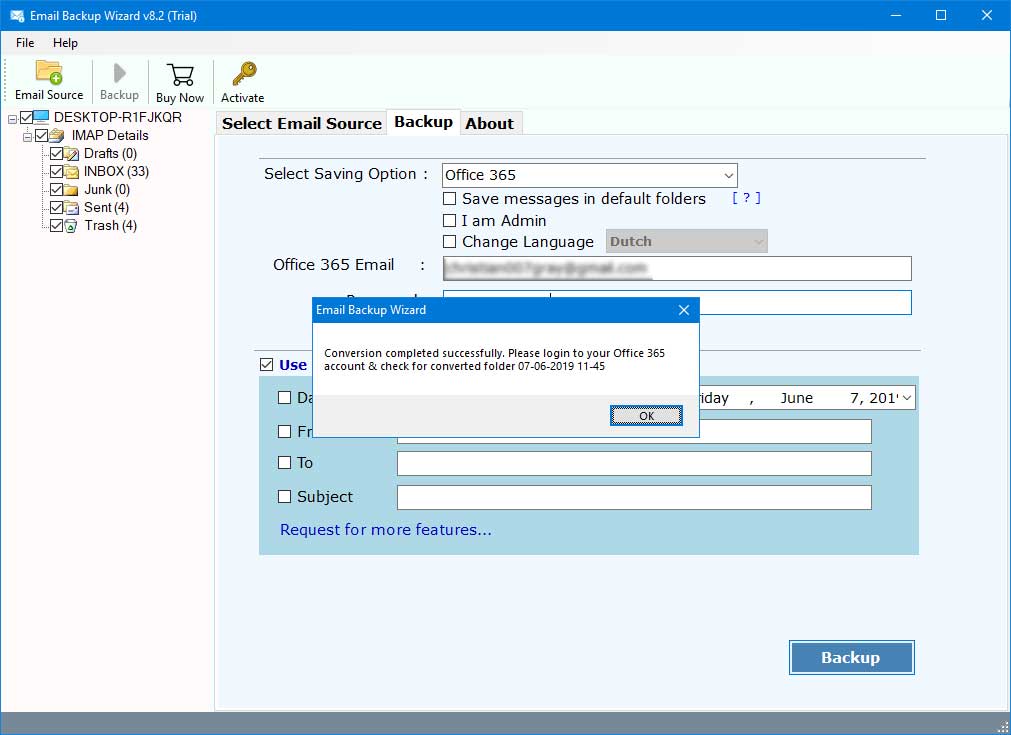Enable Save messages in default folders
The image size is (1011, 735).
tap(449, 199)
